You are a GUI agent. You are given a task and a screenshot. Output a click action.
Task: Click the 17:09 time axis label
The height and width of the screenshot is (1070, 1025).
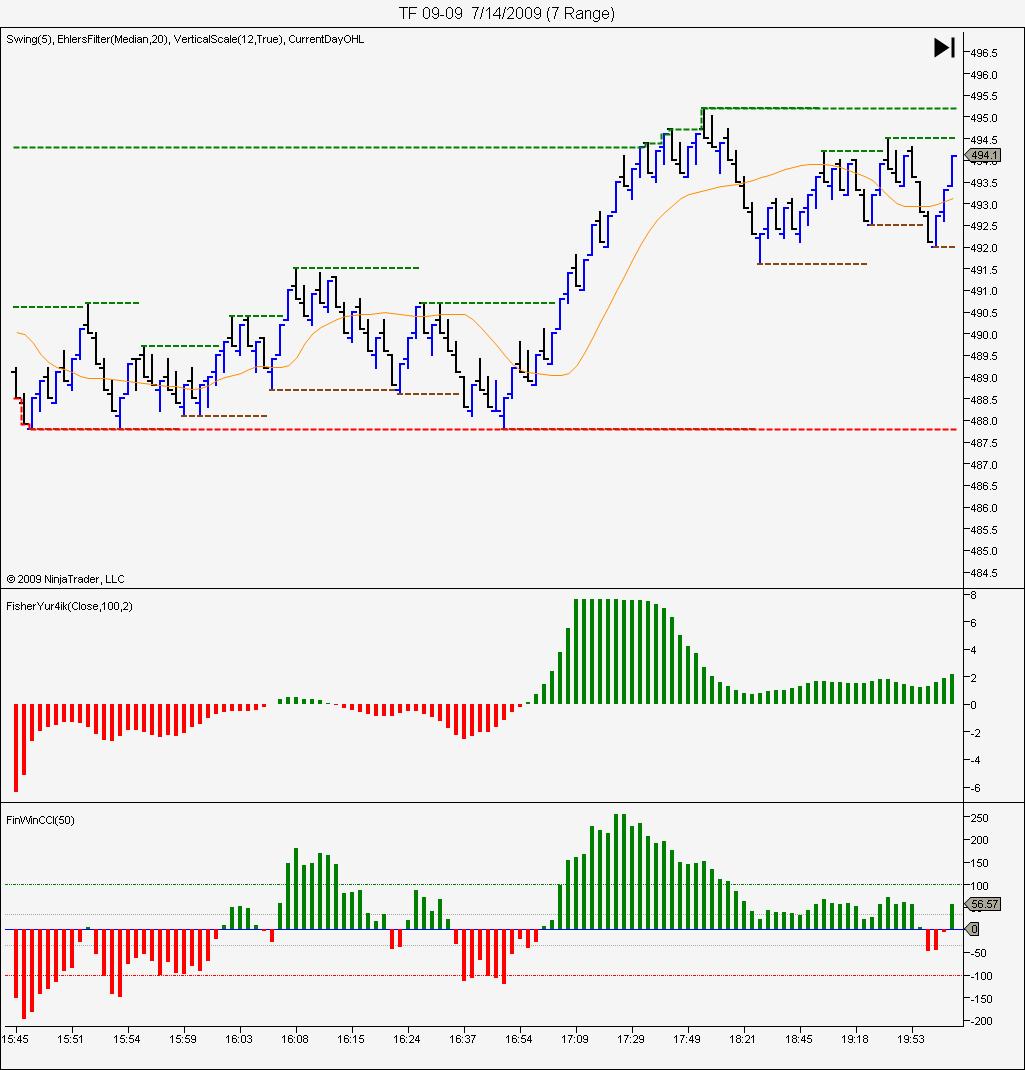point(575,1039)
